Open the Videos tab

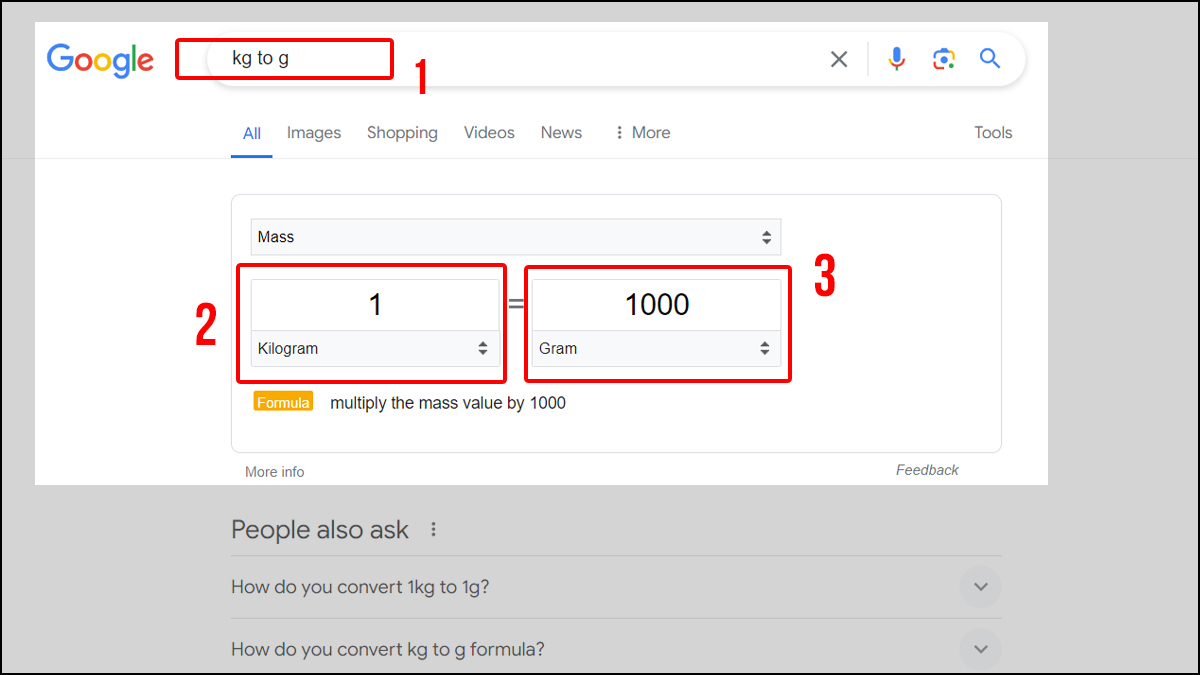click(489, 133)
